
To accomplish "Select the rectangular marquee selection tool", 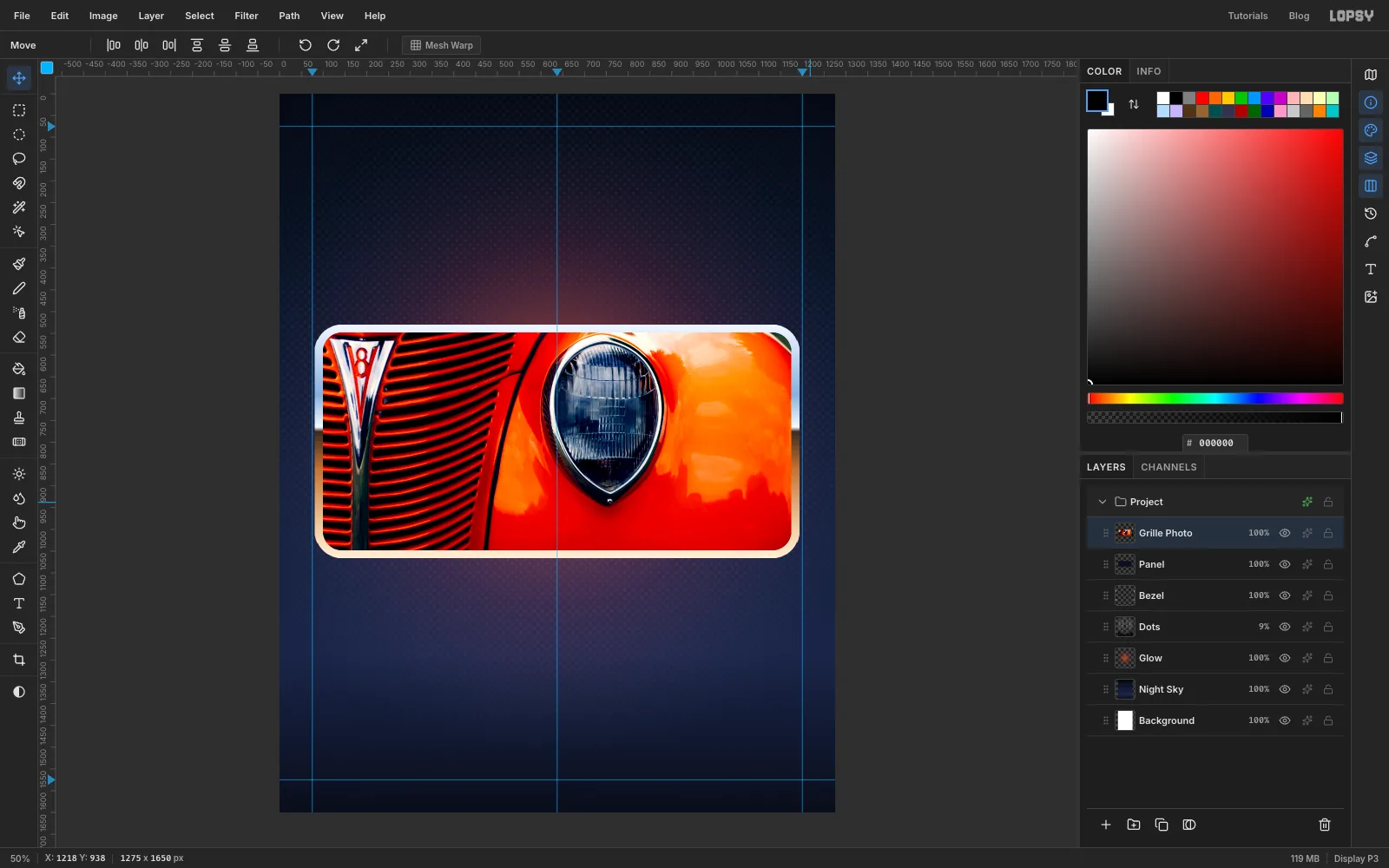I will pyautogui.click(x=19, y=110).
